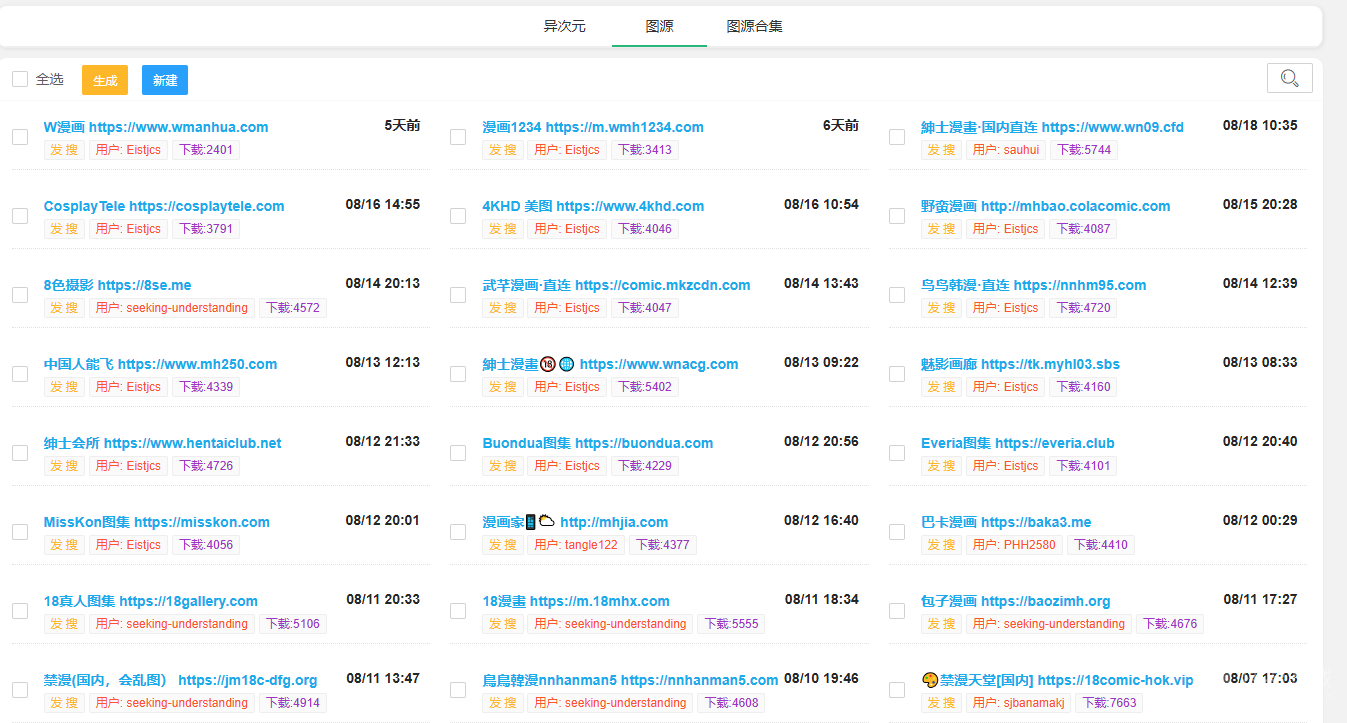Click 用户: sjbanamakj tag
Viewport: 1347px width, 723px height.
click(x=1020, y=703)
